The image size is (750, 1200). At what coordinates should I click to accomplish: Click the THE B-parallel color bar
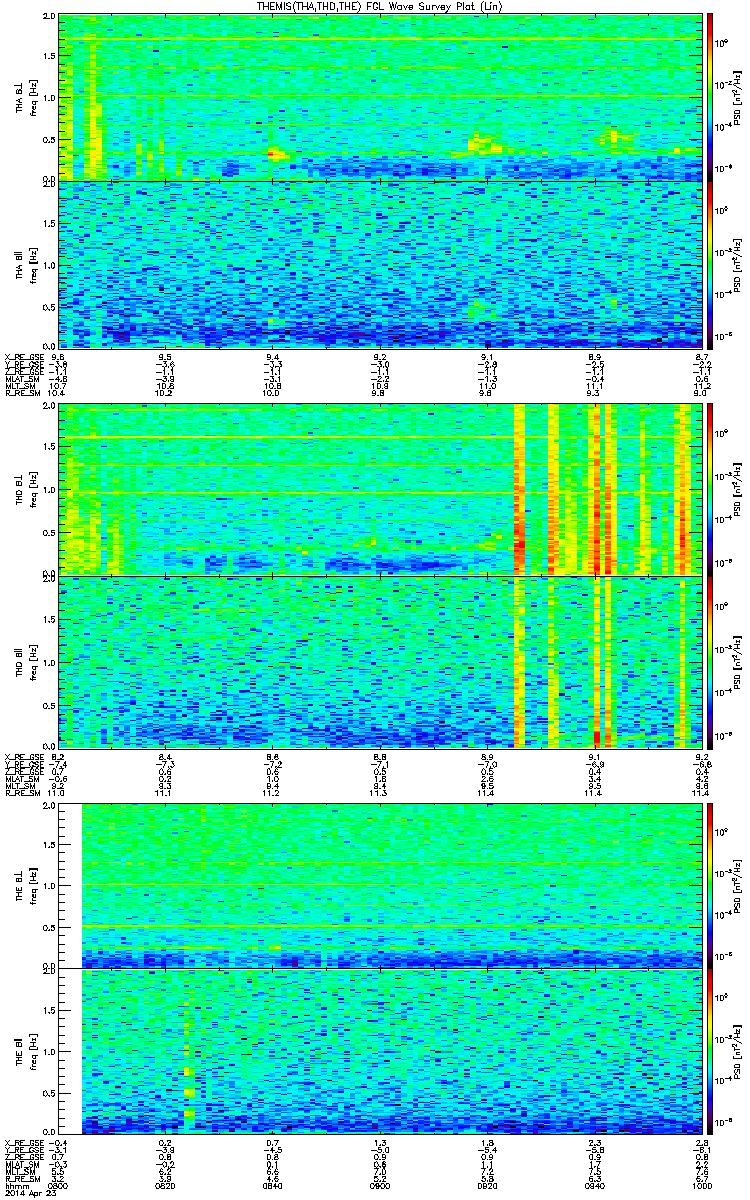(x=710, y=1053)
